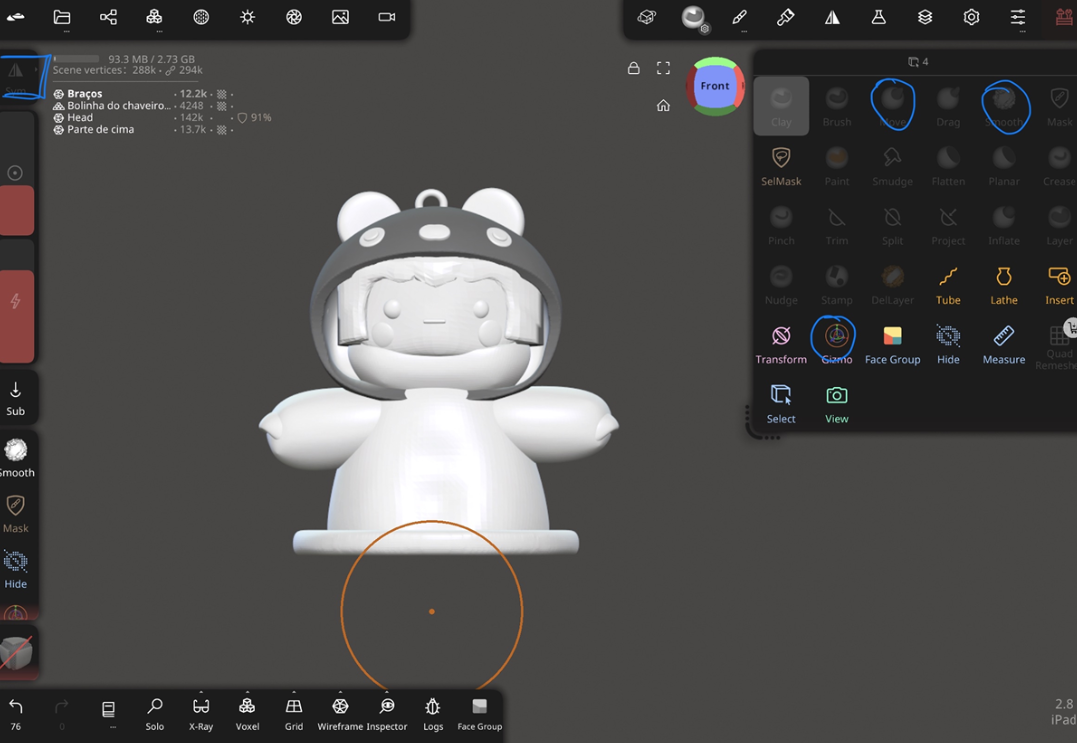The height and width of the screenshot is (743, 1077).
Task: Enter fullscreen with the expand icon
Action: [663, 68]
